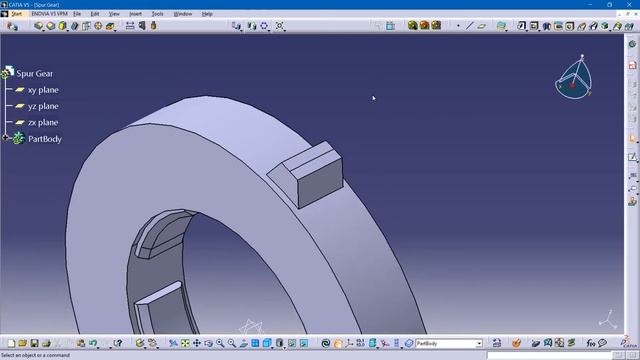Select the Shaft tool in top toolbar
This screenshot has width=640, height=360.
547,26
